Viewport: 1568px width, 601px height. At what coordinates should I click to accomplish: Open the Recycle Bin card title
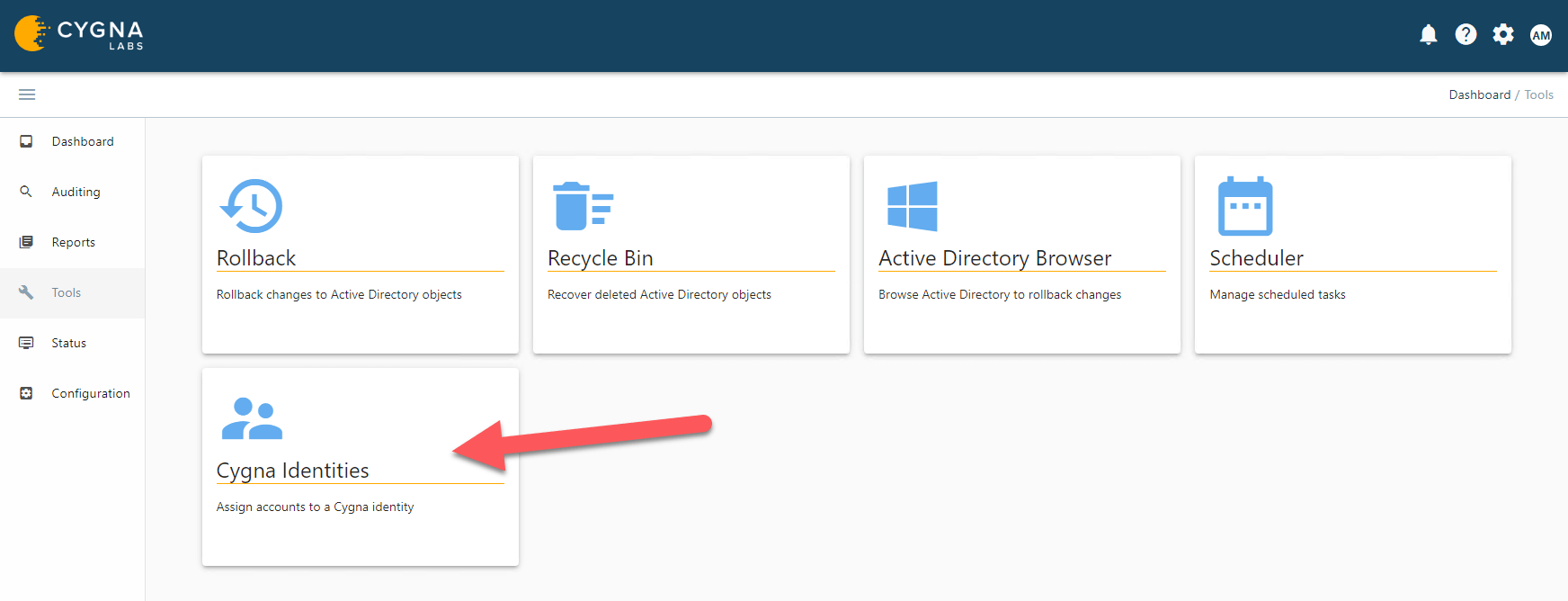pos(601,258)
